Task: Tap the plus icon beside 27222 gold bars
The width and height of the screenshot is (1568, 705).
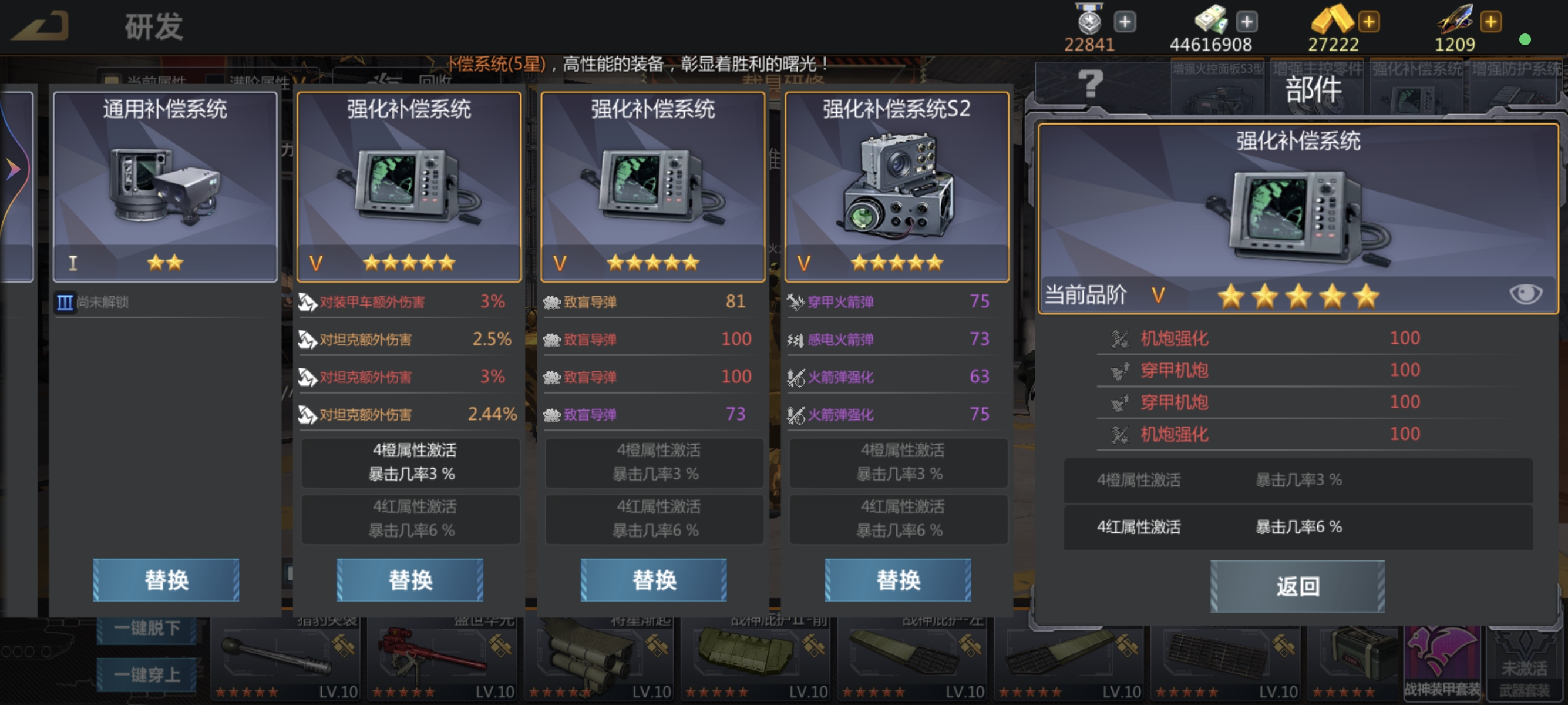Action: pyautogui.click(x=1368, y=22)
